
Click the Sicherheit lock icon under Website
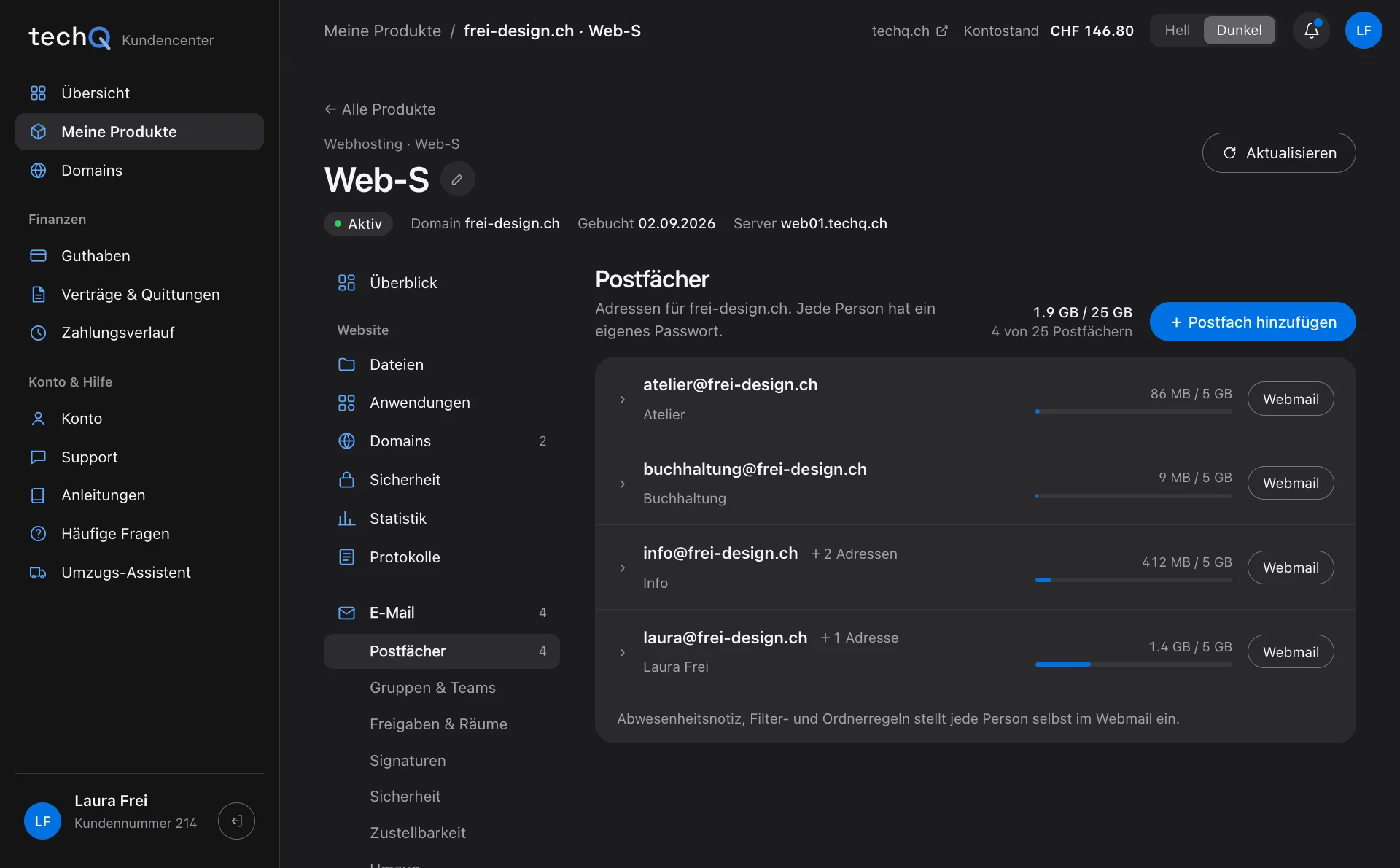coord(346,480)
